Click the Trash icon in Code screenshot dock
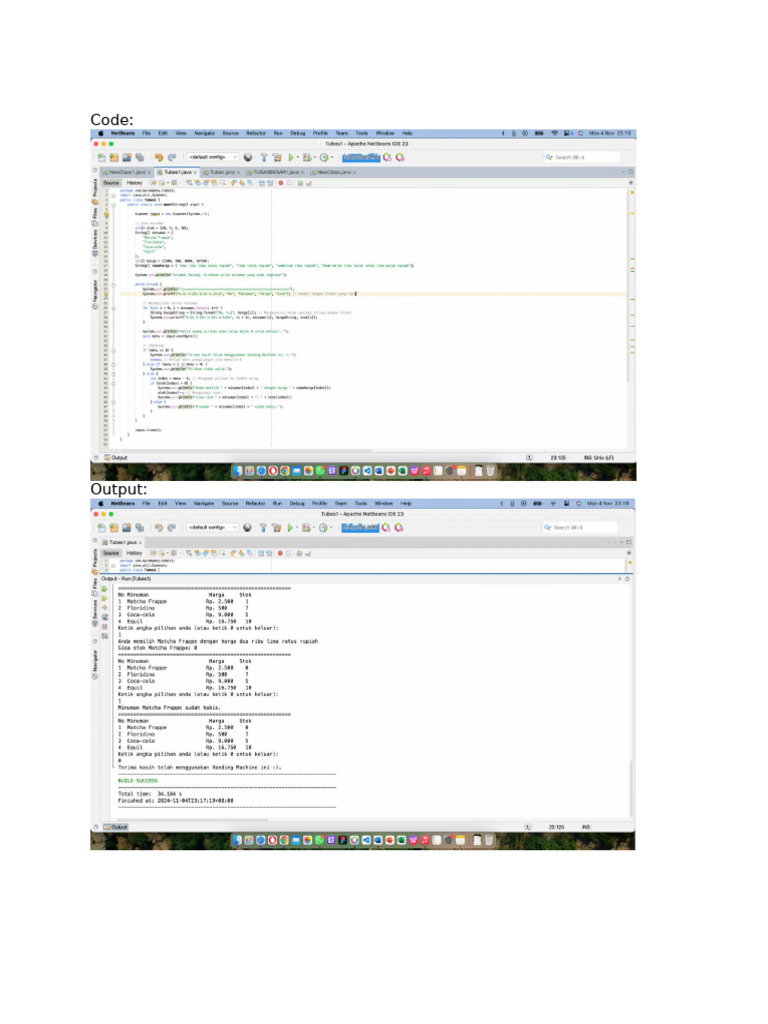 490,470
